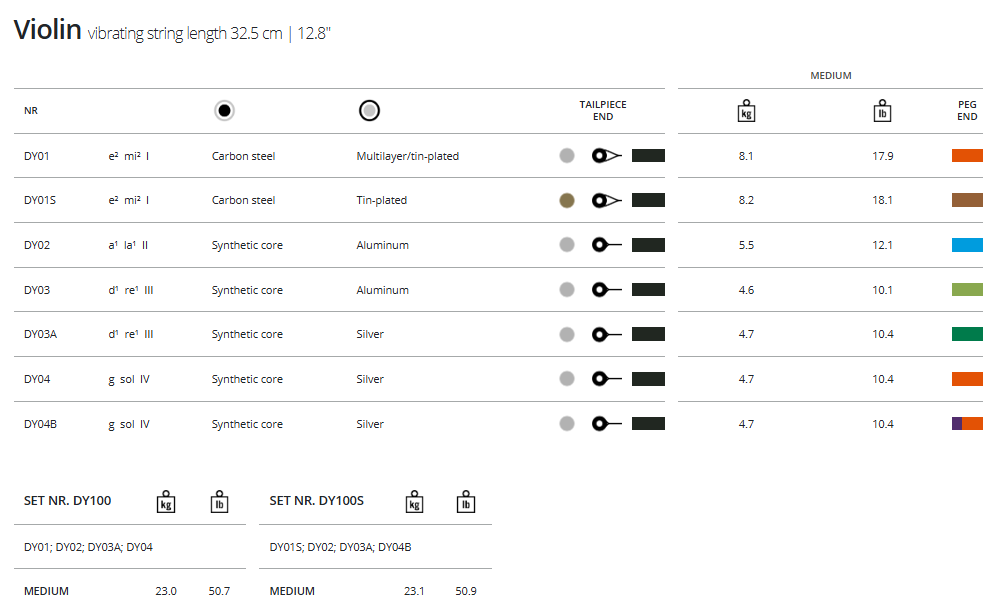Click the kg icon beside SET NR. DY100S
Image resolution: width=996 pixels, height=614 pixels.
click(x=414, y=501)
